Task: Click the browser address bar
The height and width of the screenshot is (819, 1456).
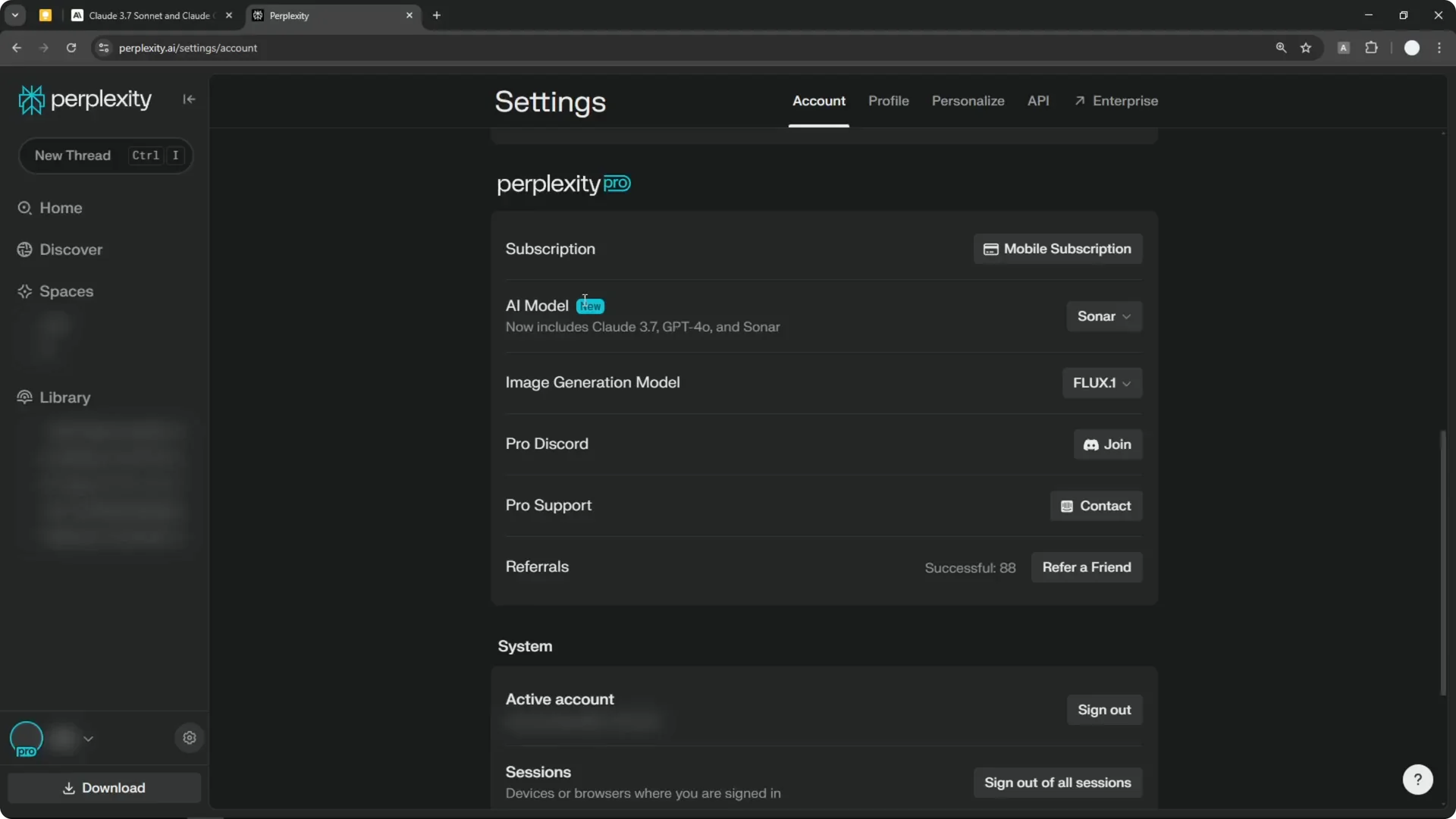Action: pyautogui.click(x=303, y=48)
